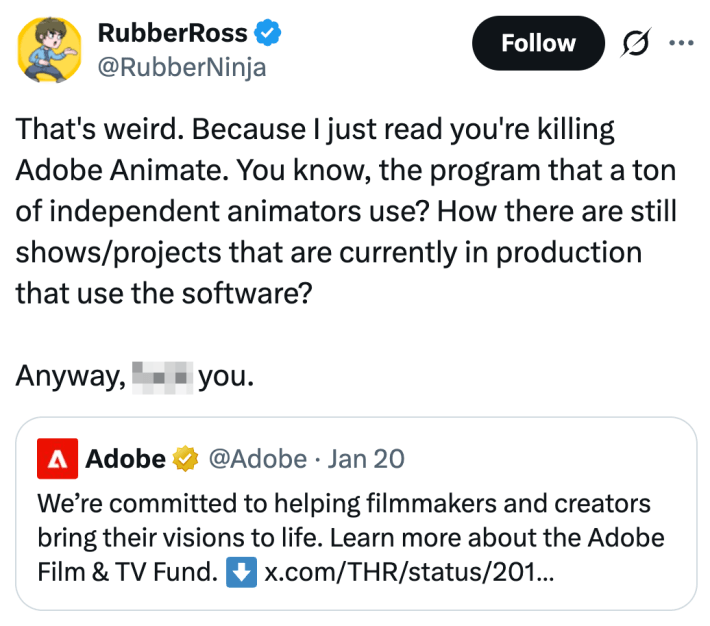The width and height of the screenshot is (710, 626).
Task: Click the Jan 20 timestamp
Action: pyautogui.click(x=366, y=459)
